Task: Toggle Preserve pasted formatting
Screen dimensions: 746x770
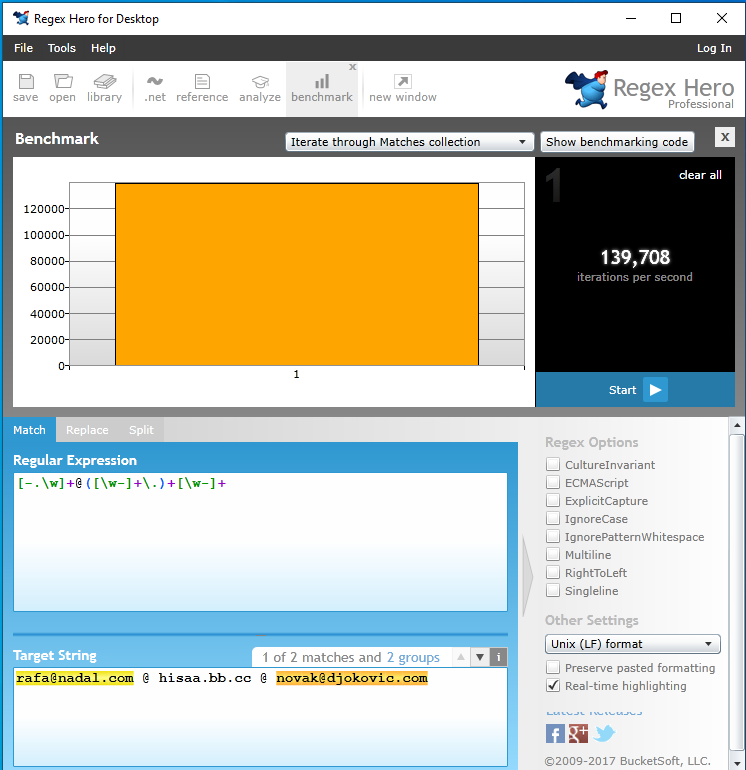Action: 553,667
